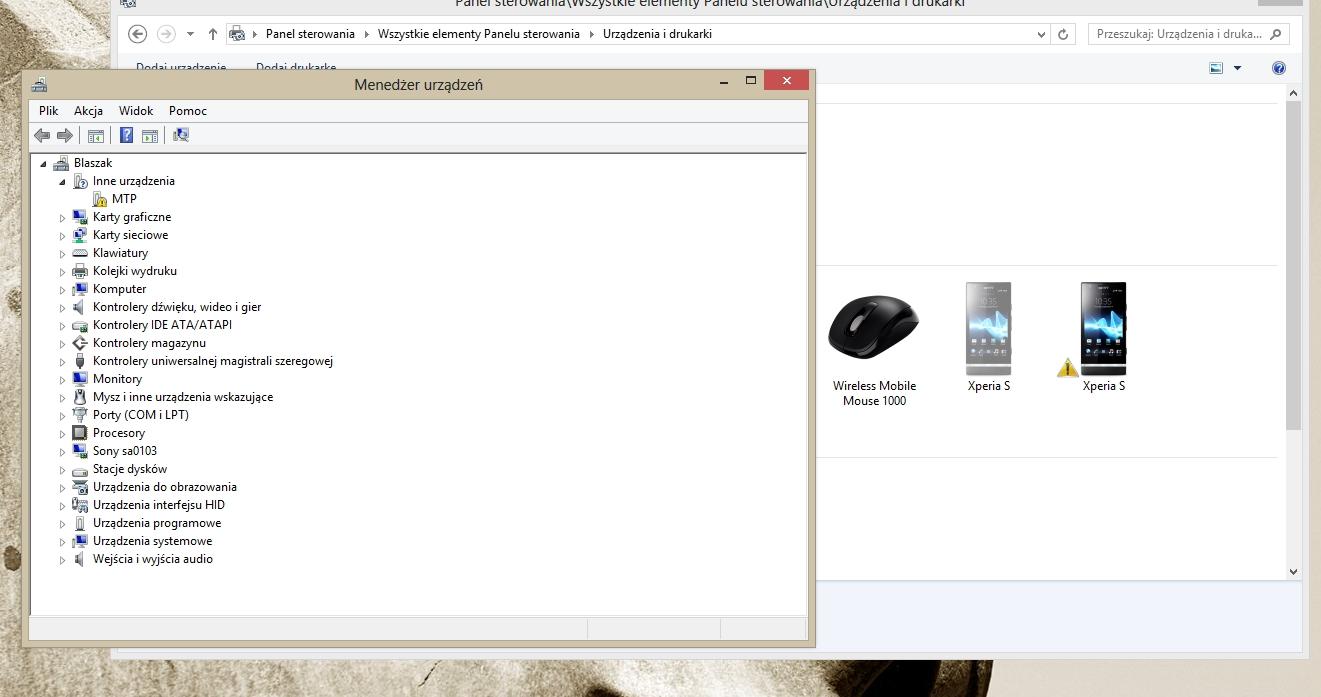
Task: Click the scrollbar up arrow in Devices window
Action: click(x=1293, y=93)
